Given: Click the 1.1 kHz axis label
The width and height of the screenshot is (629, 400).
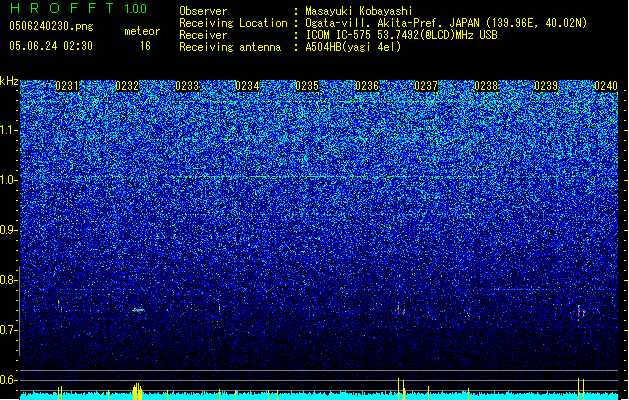Looking at the screenshot, I should point(8,130).
